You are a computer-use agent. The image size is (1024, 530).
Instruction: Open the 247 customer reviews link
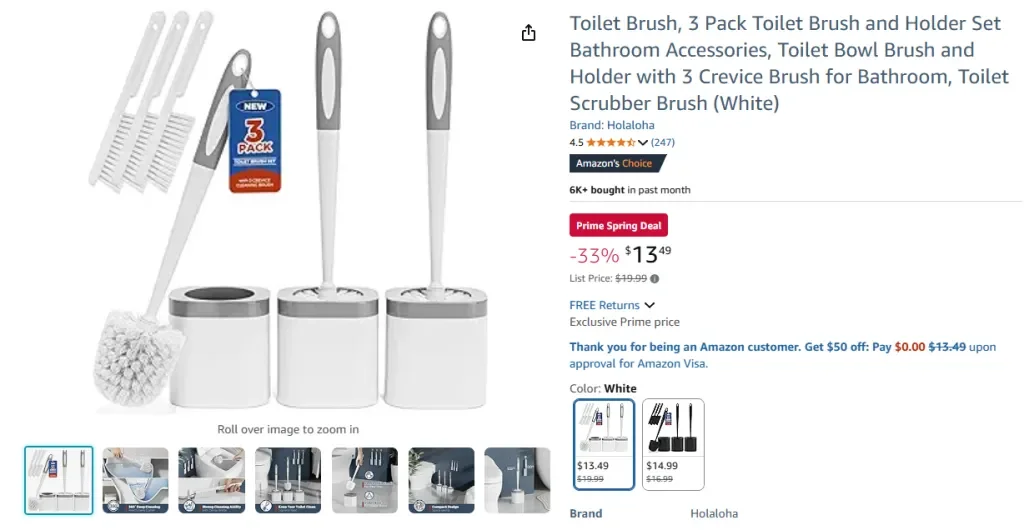(x=663, y=143)
